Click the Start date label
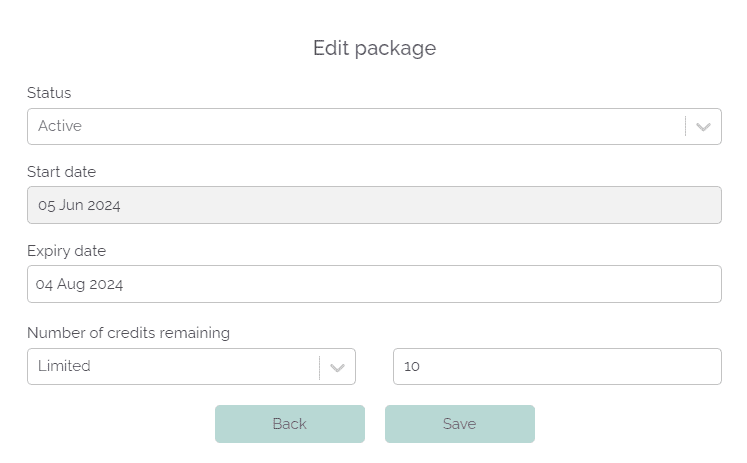 (x=61, y=172)
